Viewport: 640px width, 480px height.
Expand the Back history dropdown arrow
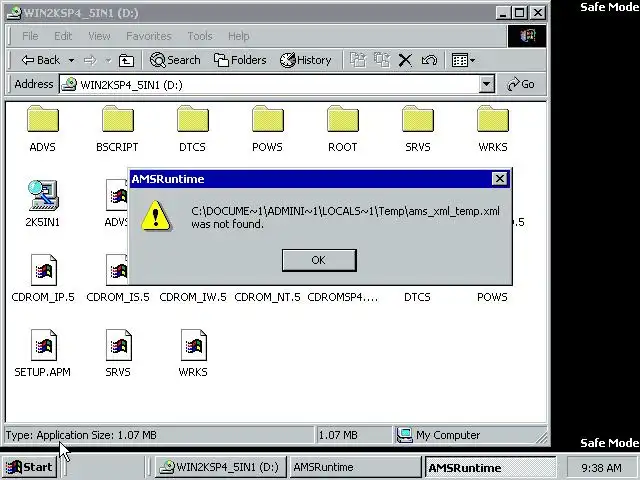pyautogui.click(x=71, y=60)
